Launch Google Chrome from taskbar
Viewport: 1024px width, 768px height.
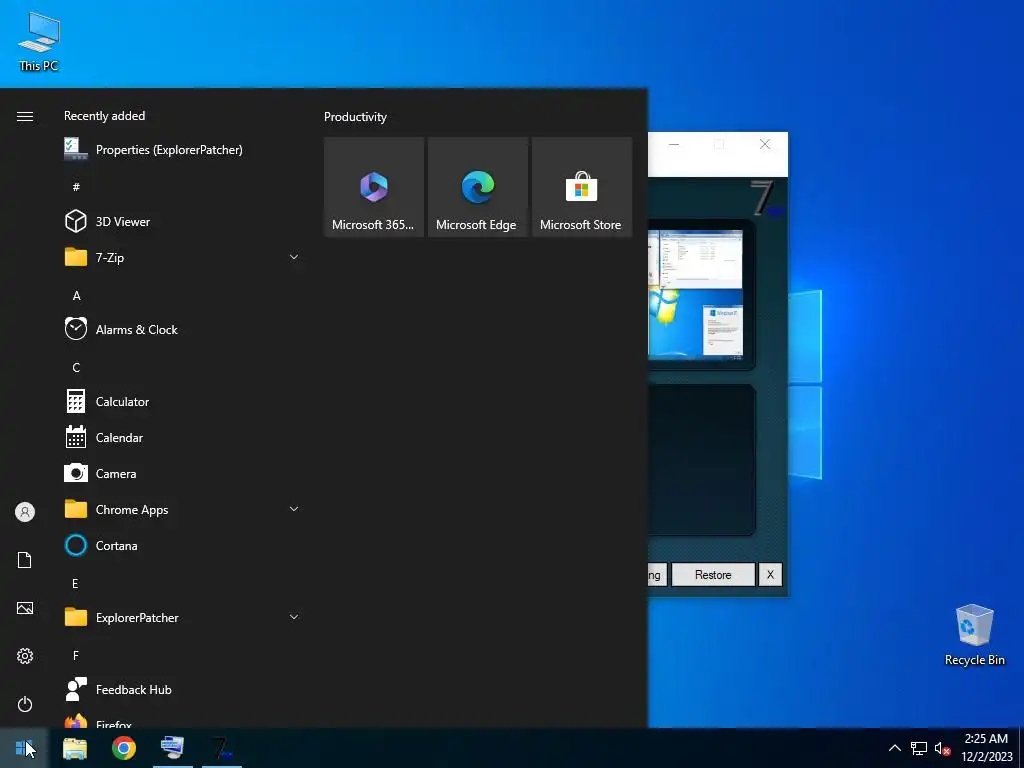[123, 748]
